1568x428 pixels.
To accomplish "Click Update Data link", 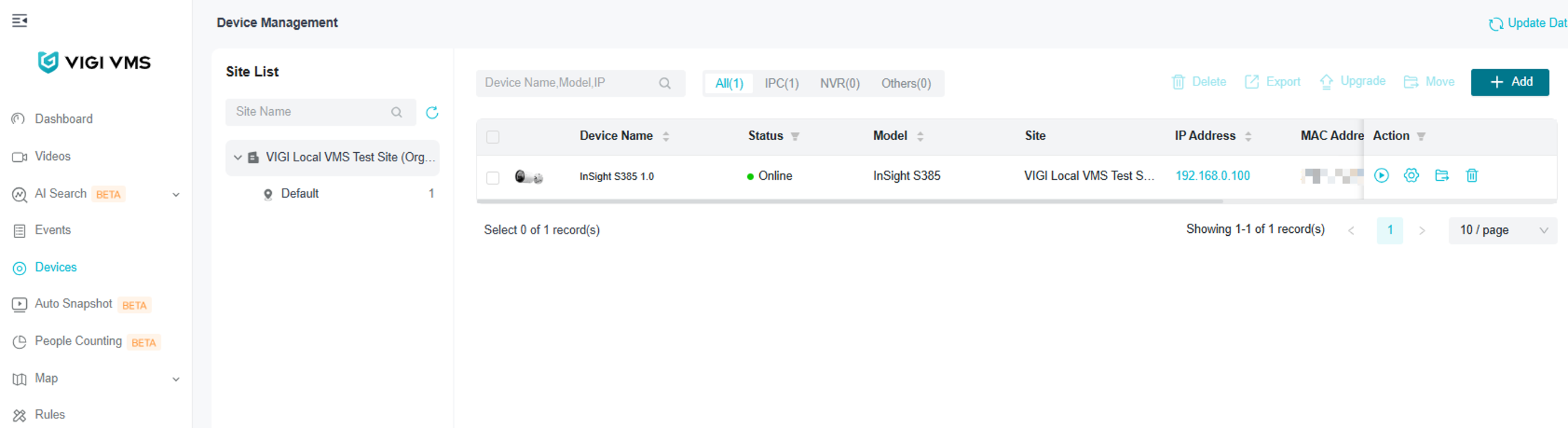I will 1528,23.
